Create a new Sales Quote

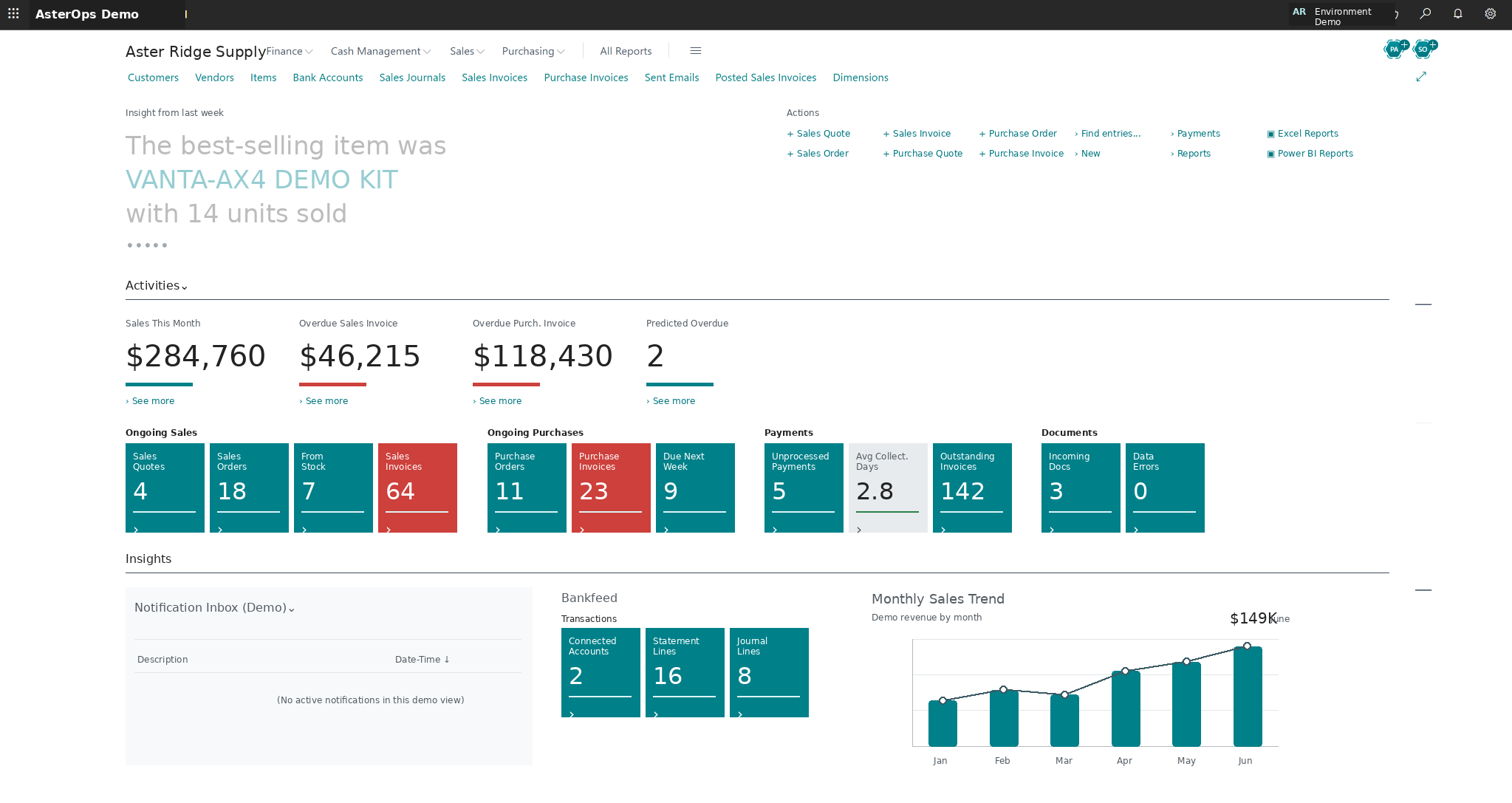(818, 134)
